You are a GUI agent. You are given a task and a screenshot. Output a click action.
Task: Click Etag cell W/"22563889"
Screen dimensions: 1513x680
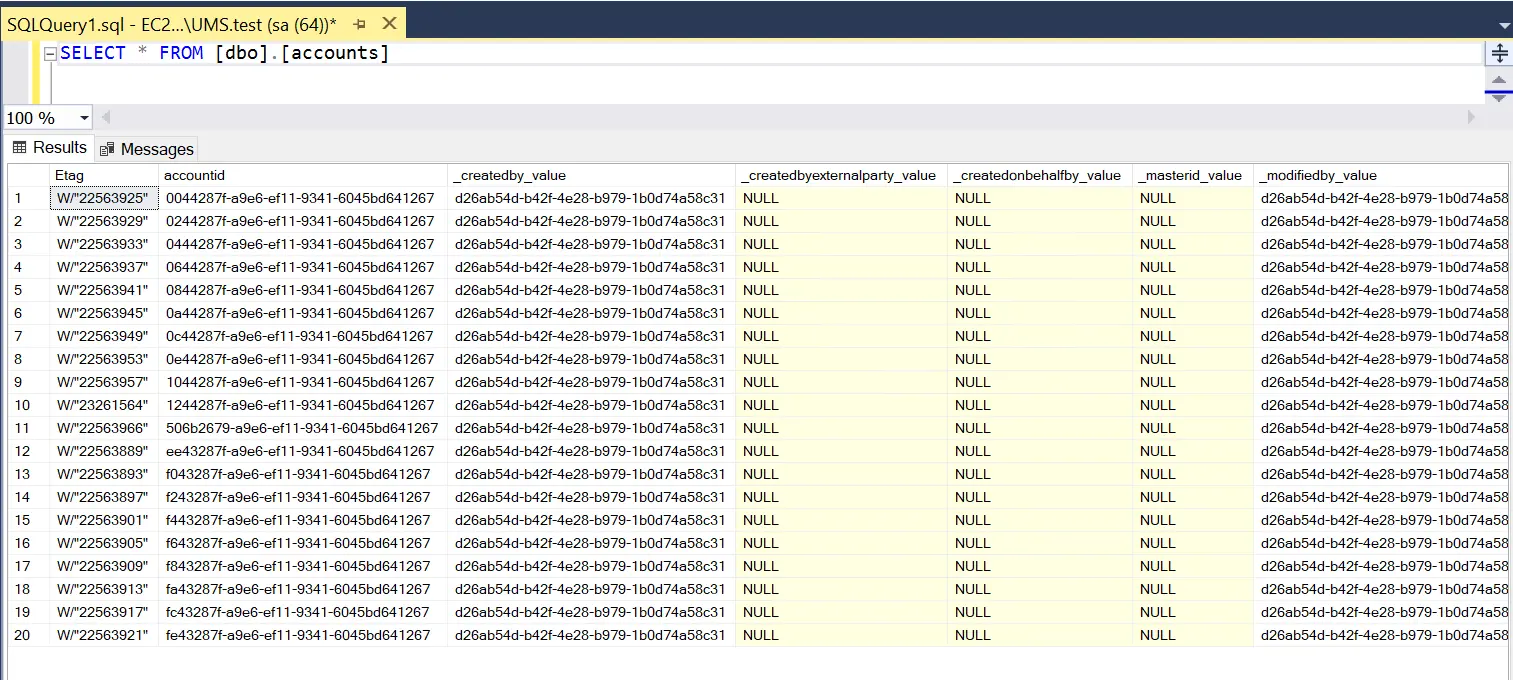tap(103, 451)
